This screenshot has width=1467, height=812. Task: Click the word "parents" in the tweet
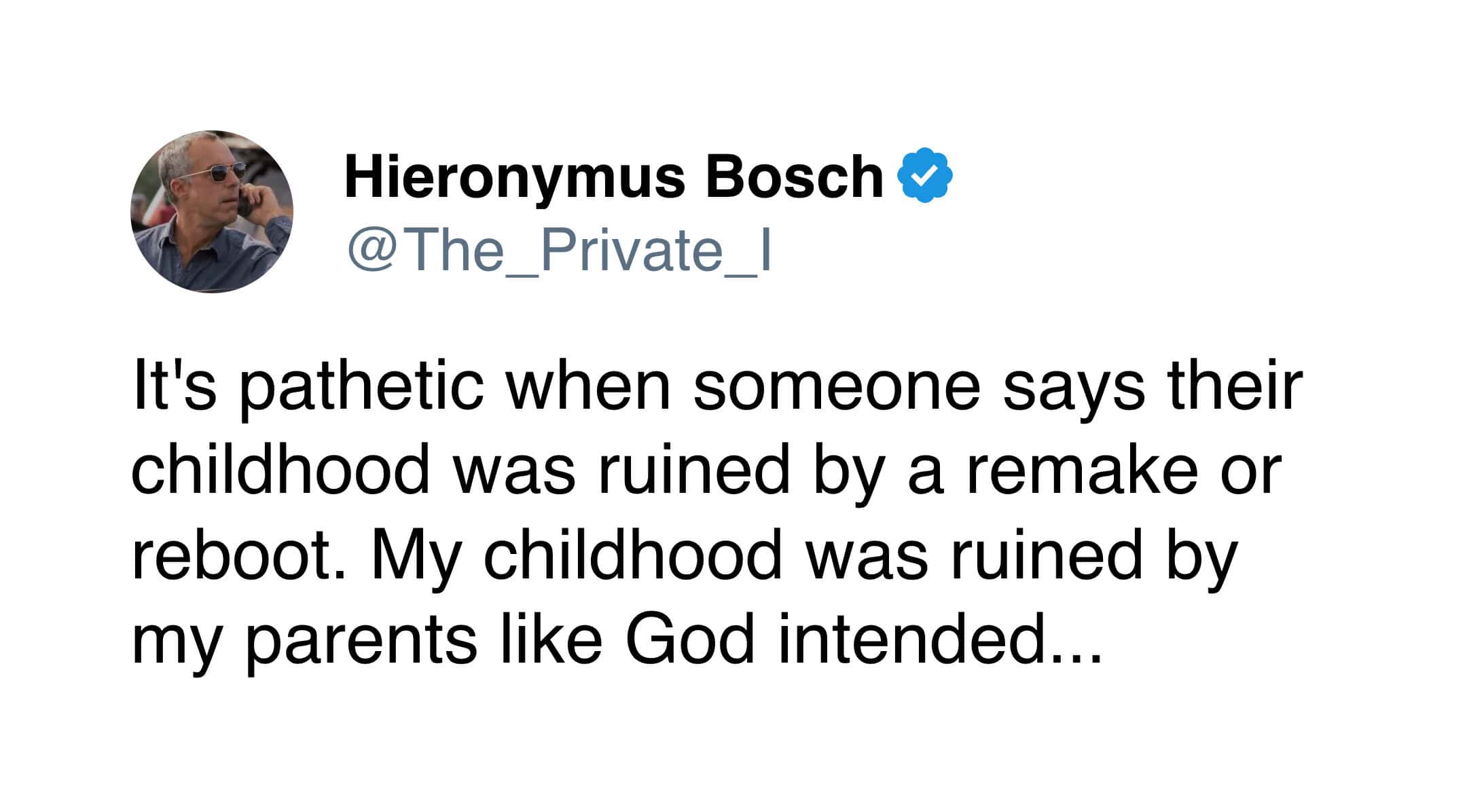361,640
